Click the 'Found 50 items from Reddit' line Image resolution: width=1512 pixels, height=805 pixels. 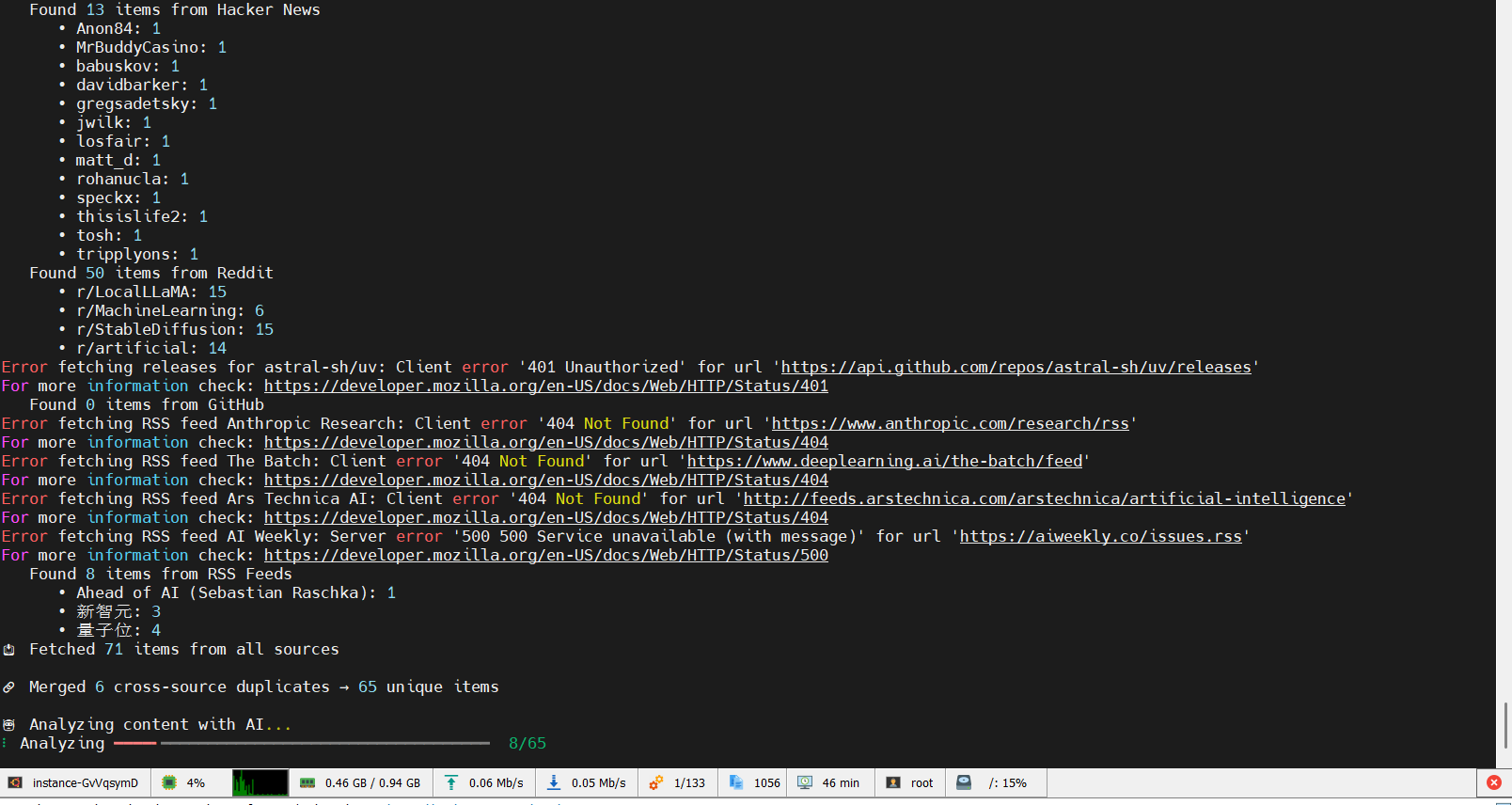[x=151, y=273]
